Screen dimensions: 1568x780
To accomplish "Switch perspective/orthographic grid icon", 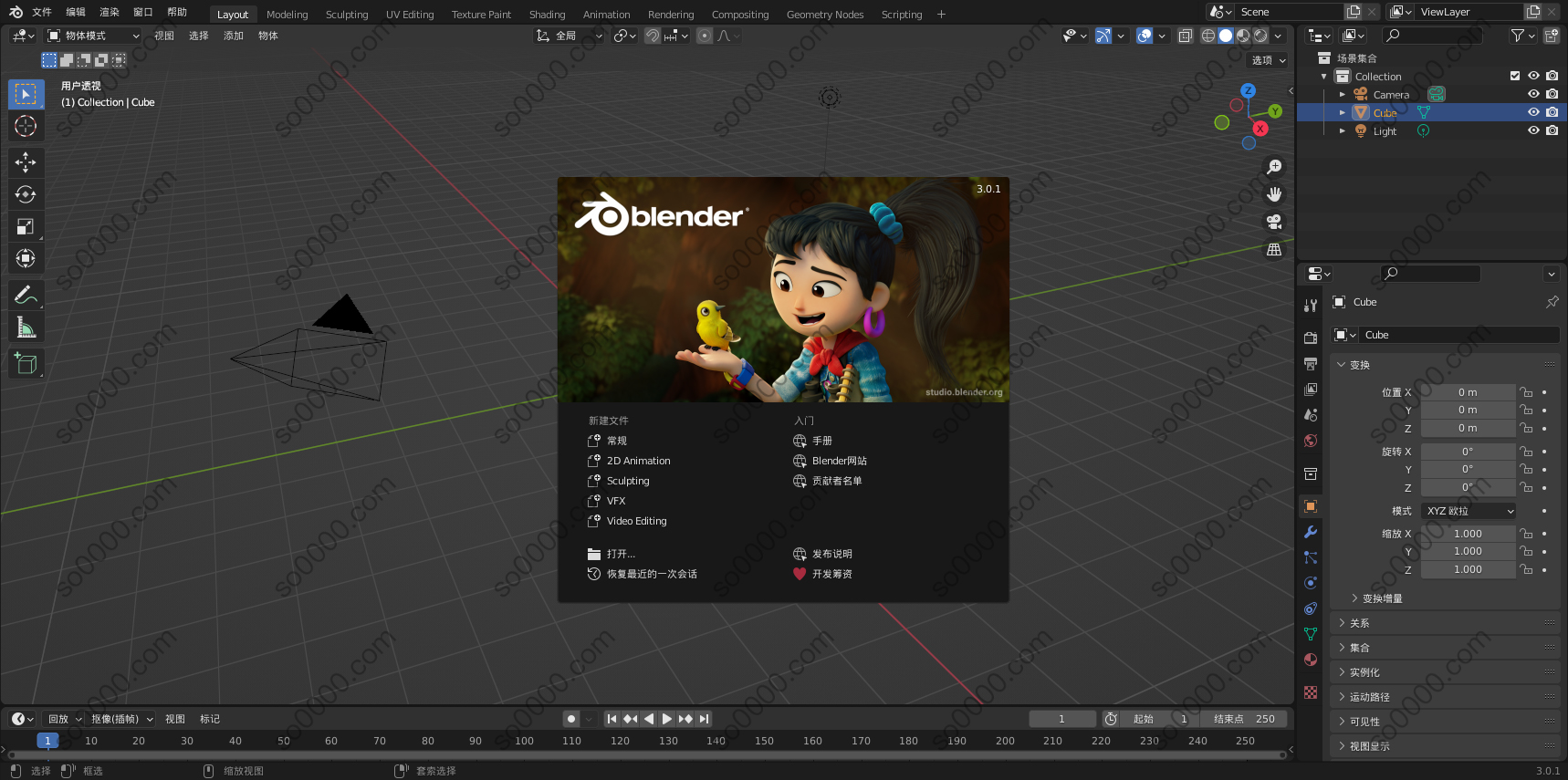I will point(1274,249).
